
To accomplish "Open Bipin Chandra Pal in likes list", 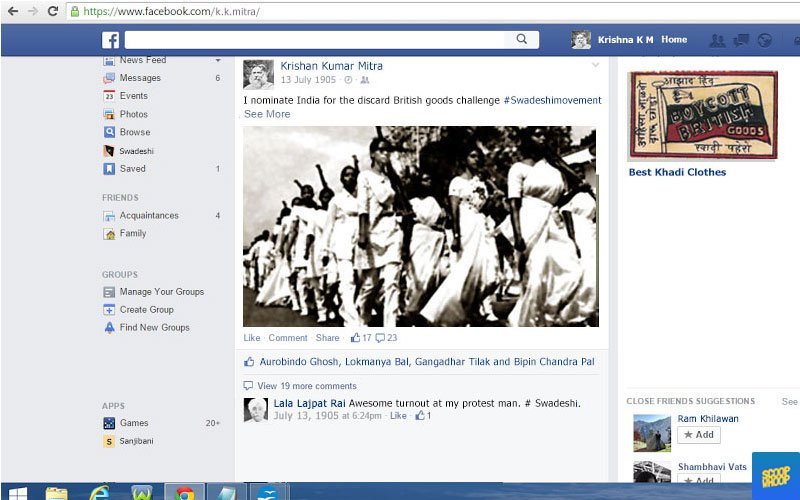I will tap(554, 362).
